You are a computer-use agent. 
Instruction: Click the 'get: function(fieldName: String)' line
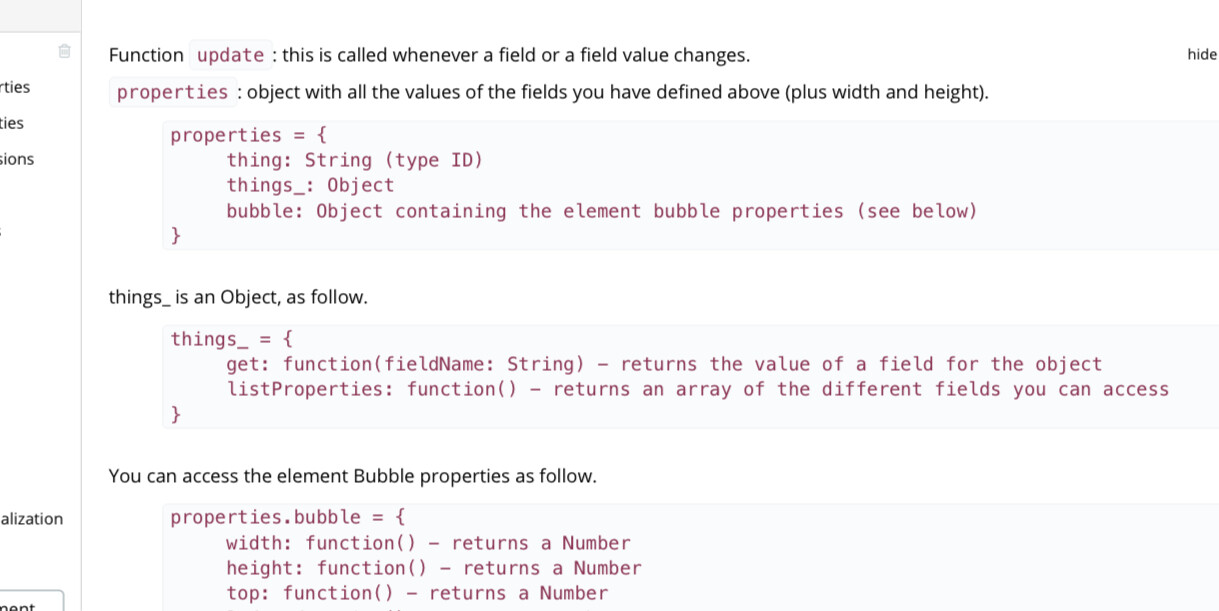click(664, 364)
